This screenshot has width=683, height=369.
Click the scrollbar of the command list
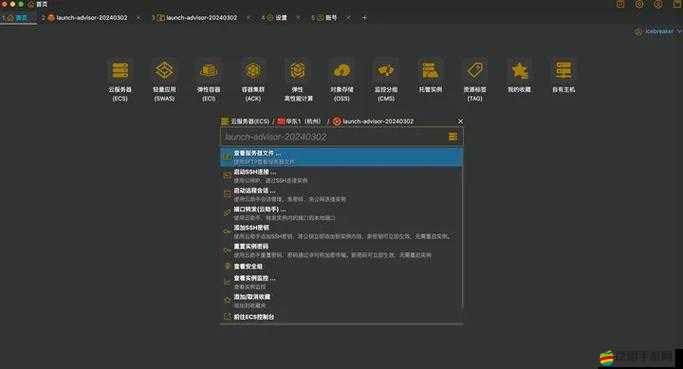462,229
